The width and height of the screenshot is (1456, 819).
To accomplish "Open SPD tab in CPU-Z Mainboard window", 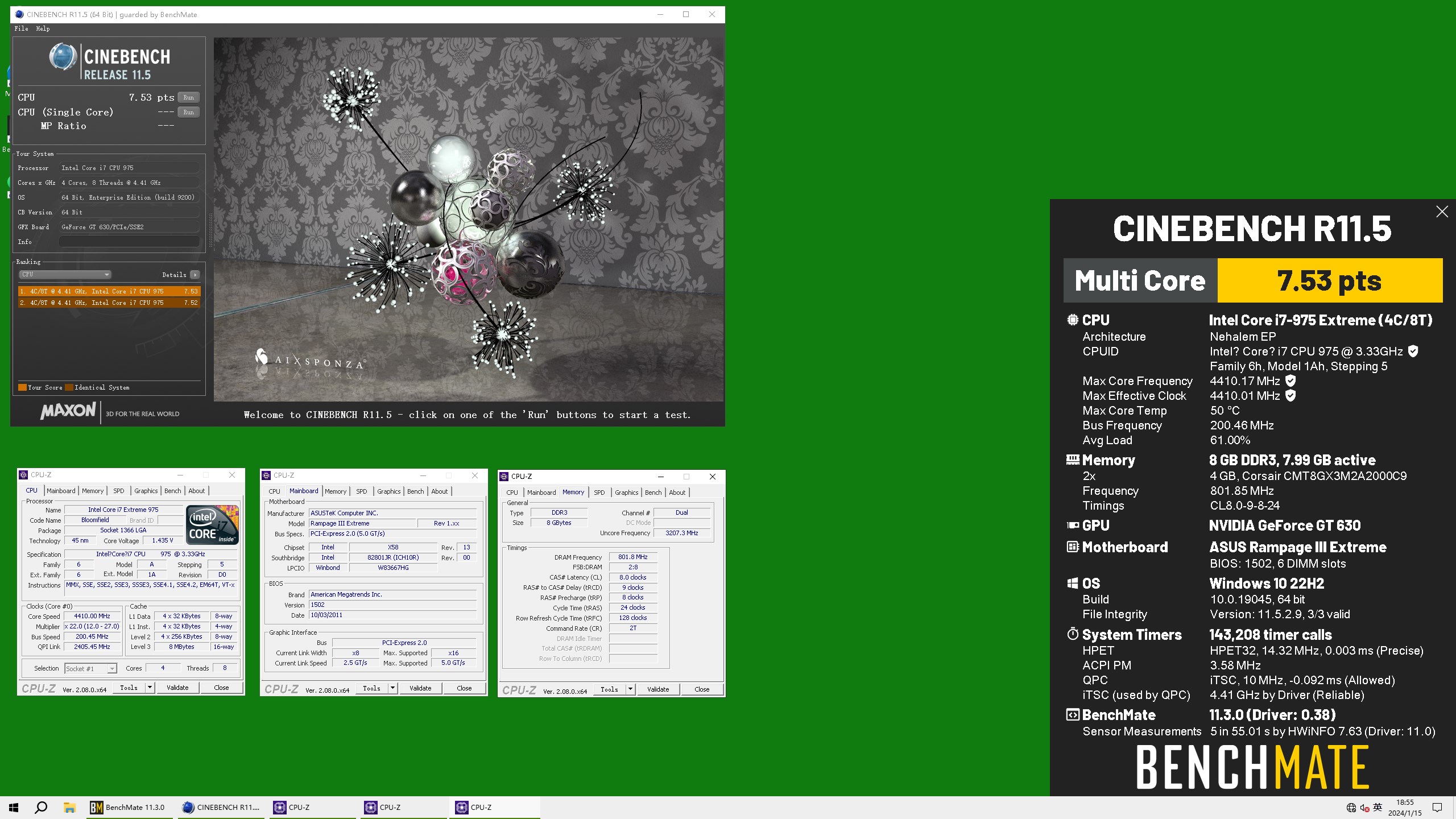I will tap(362, 491).
